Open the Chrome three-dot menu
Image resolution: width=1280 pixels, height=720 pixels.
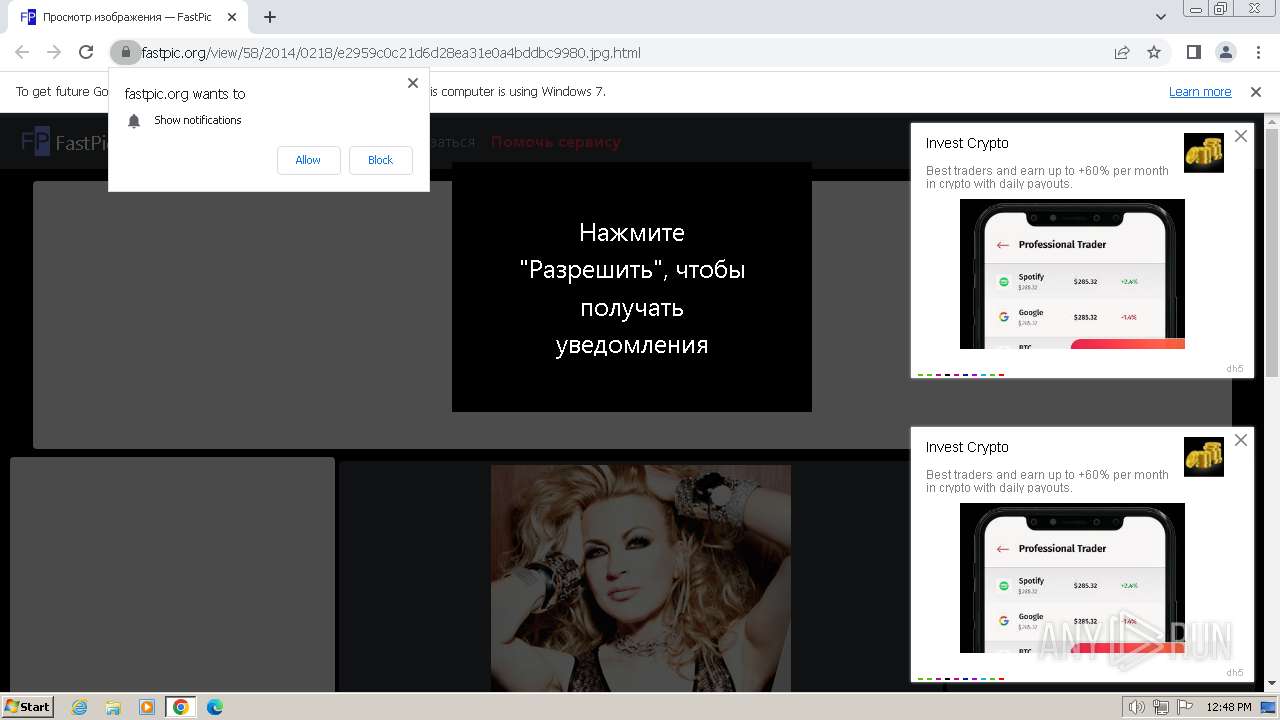click(x=1257, y=53)
